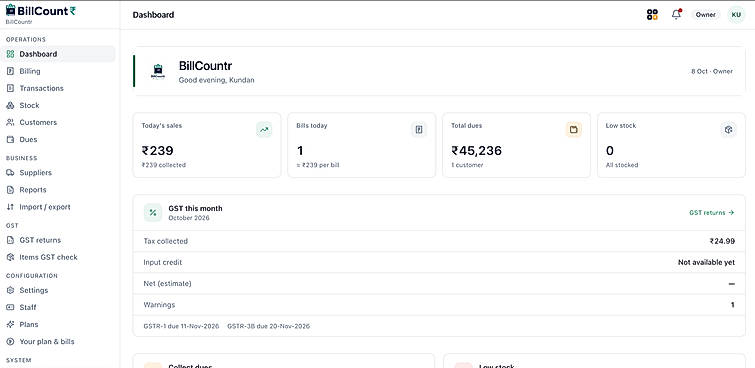Screen dimensions: 755x368
Task: Click '₹239 collected' subtext
Action: pyautogui.click(x=163, y=165)
